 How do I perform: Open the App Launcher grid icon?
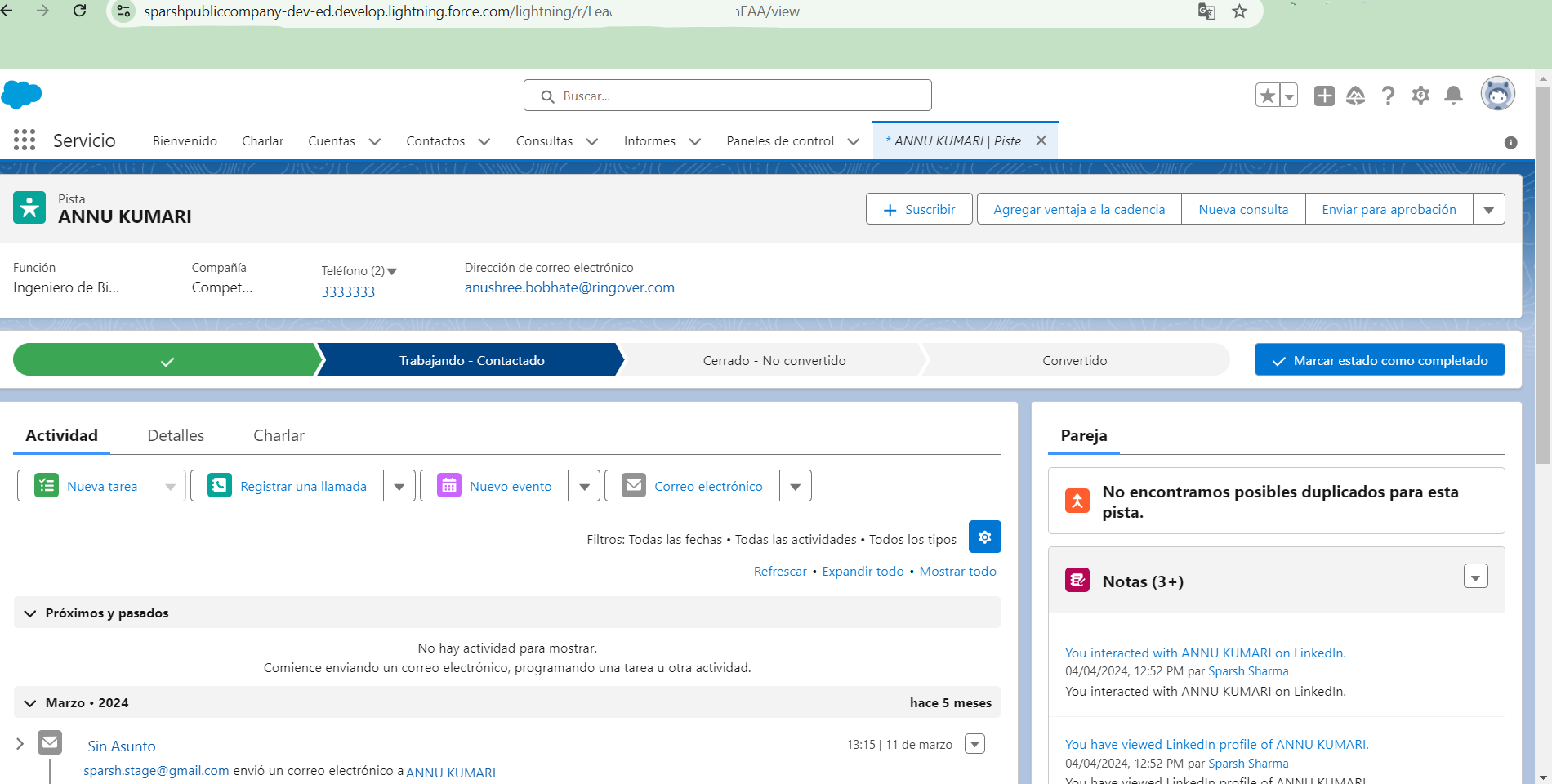25,140
